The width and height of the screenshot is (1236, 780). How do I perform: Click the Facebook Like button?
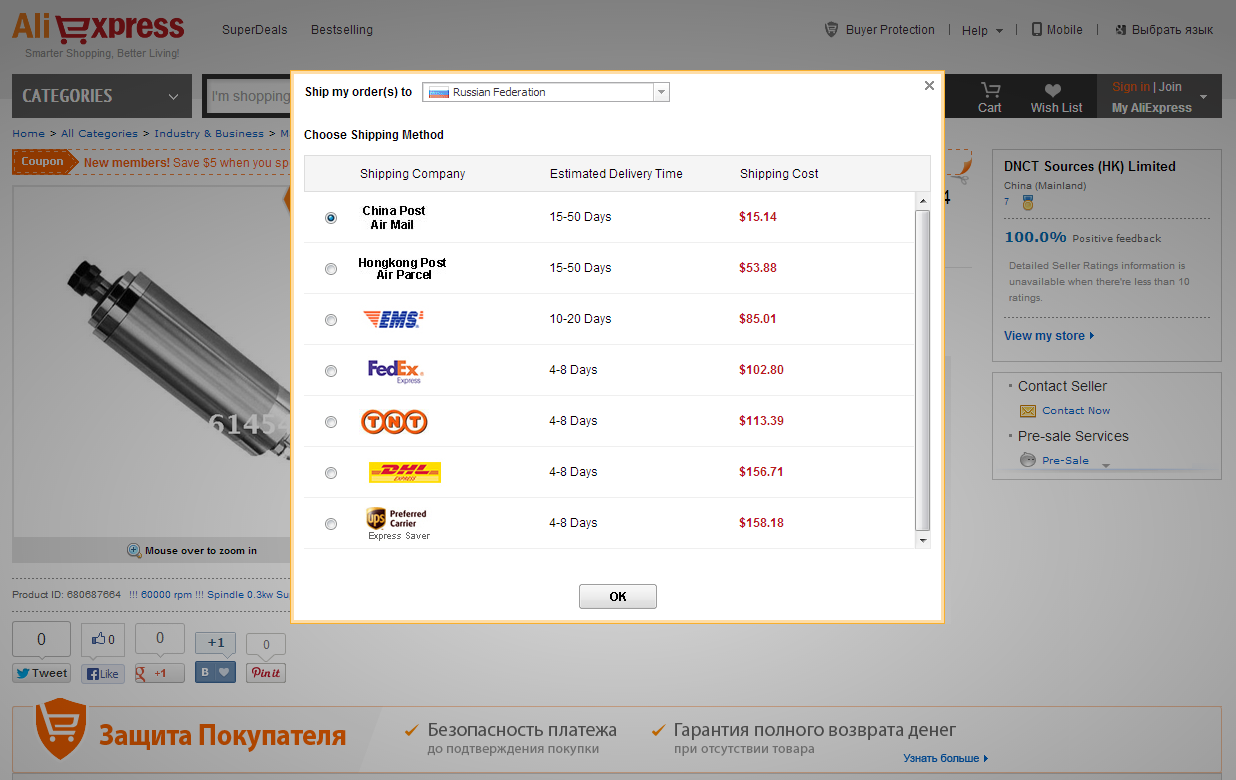(x=102, y=673)
